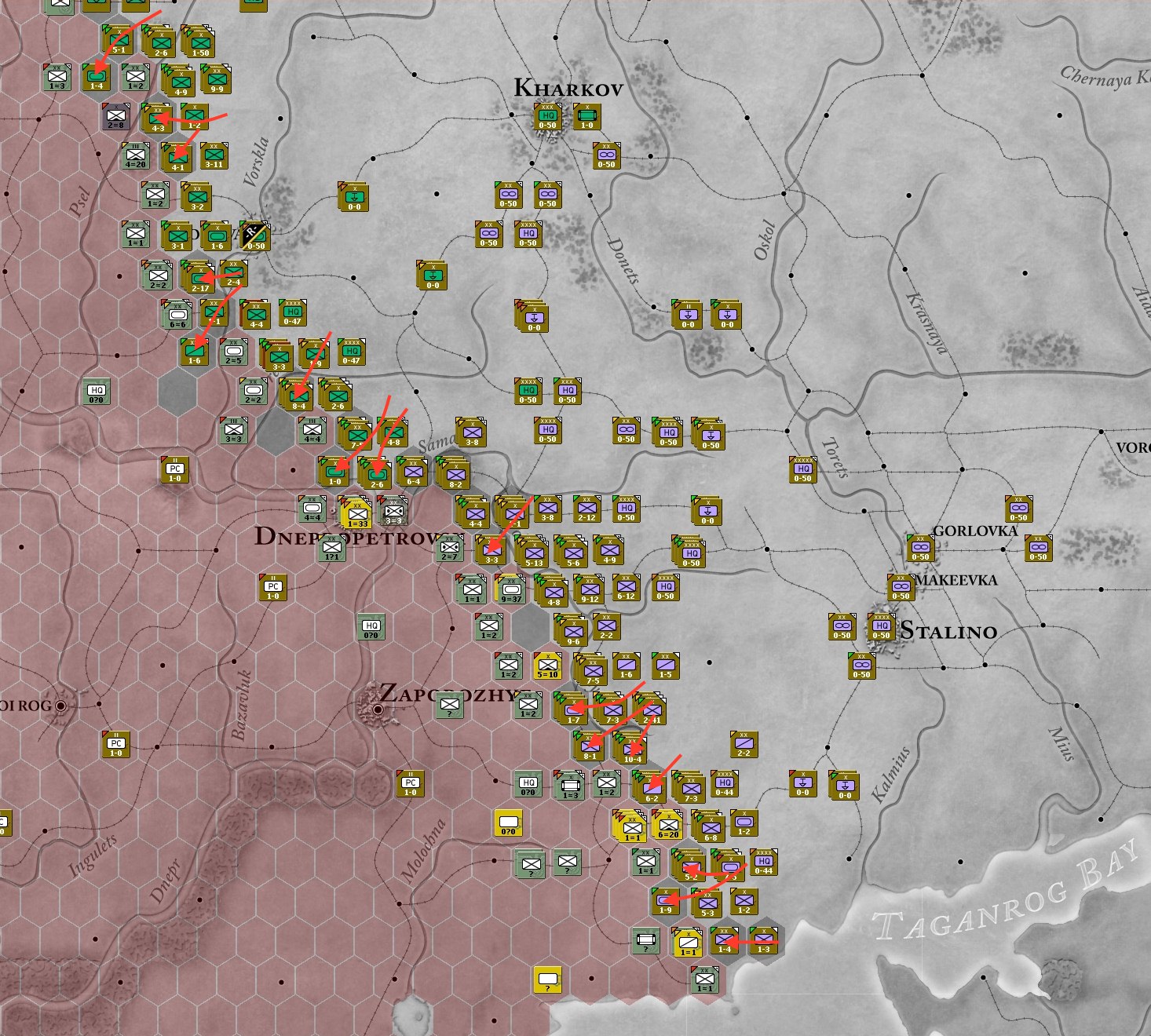Select the grey 2=7 counter
Screen dimensions: 1151x1036
click(x=450, y=547)
